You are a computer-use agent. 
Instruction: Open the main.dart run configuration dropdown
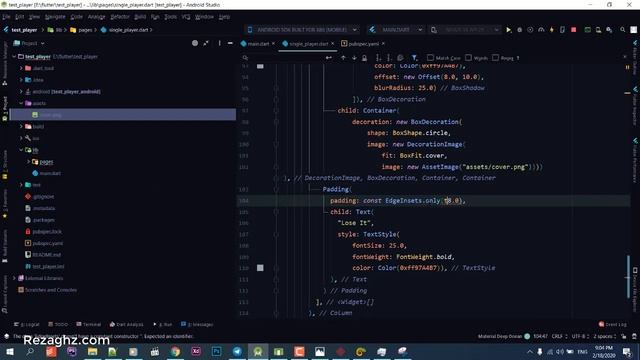click(396, 30)
